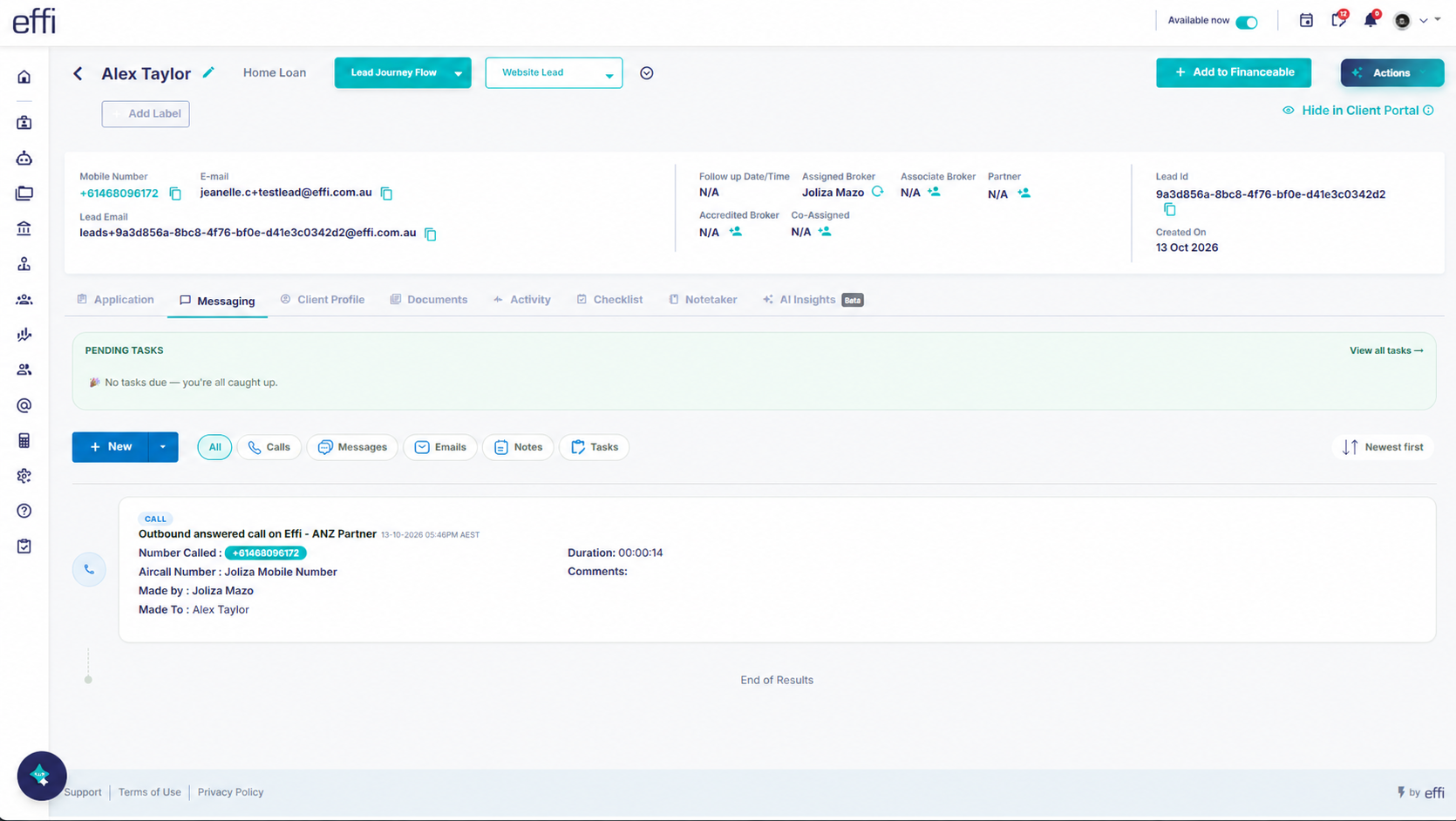This screenshot has width=1456, height=821.
Task: Expand the arrow beside the New button
Action: pyautogui.click(x=163, y=447)
